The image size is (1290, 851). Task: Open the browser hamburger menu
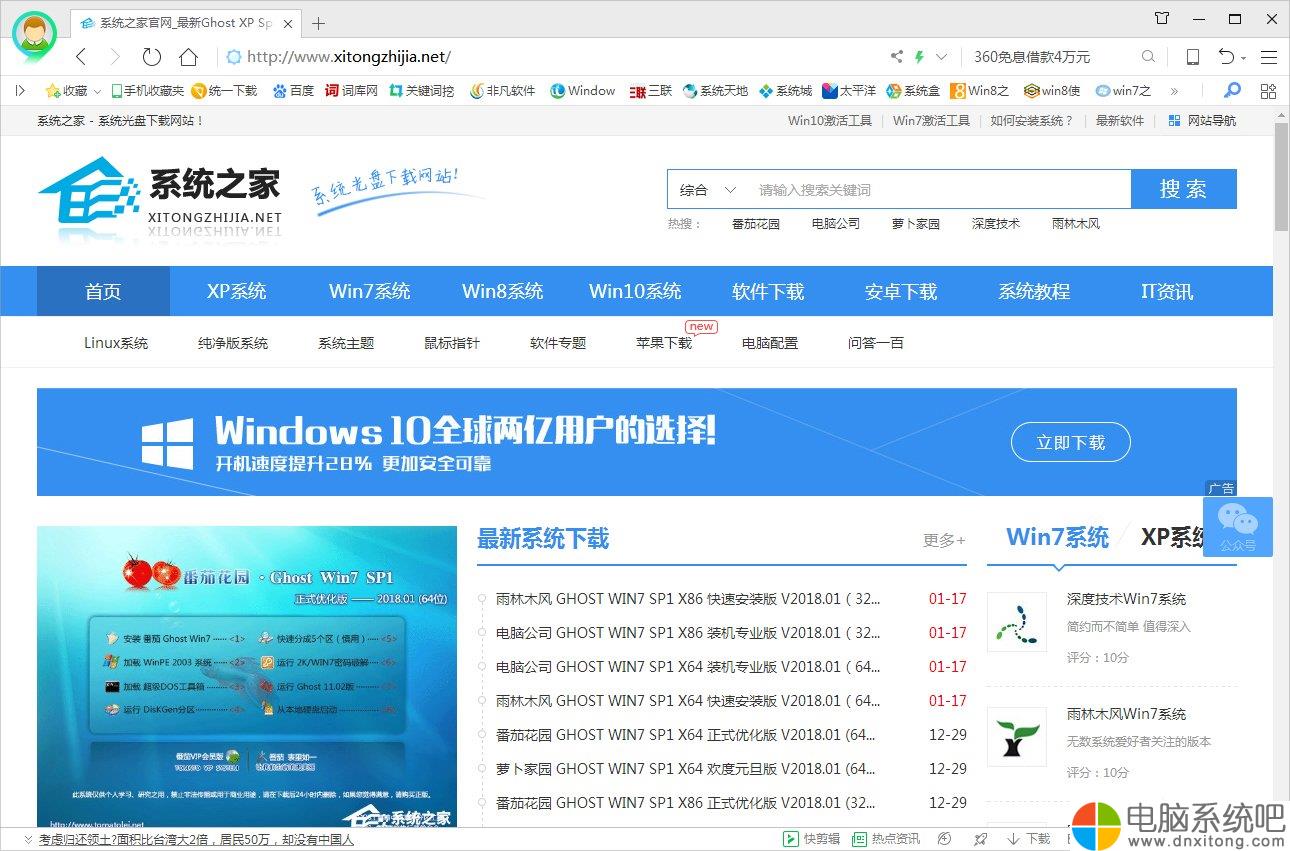click(1268, 57)
